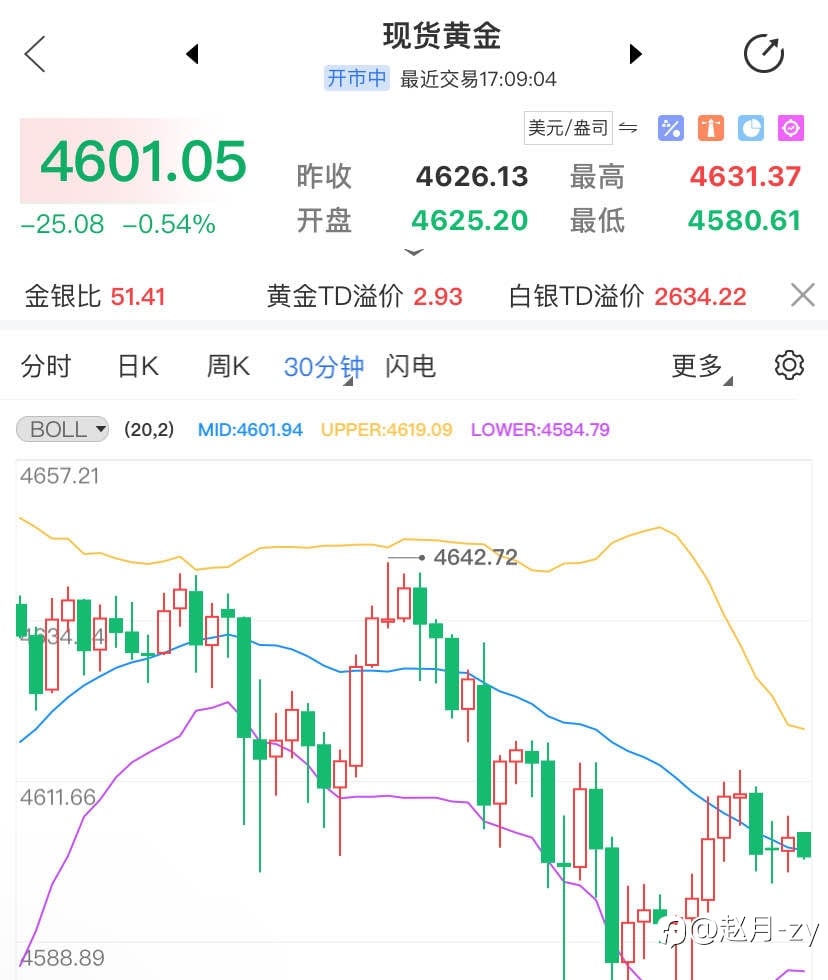Screen dimensions: 828x980
Task: Tap the back arrow icon
Action: click(x=35, y=54)
